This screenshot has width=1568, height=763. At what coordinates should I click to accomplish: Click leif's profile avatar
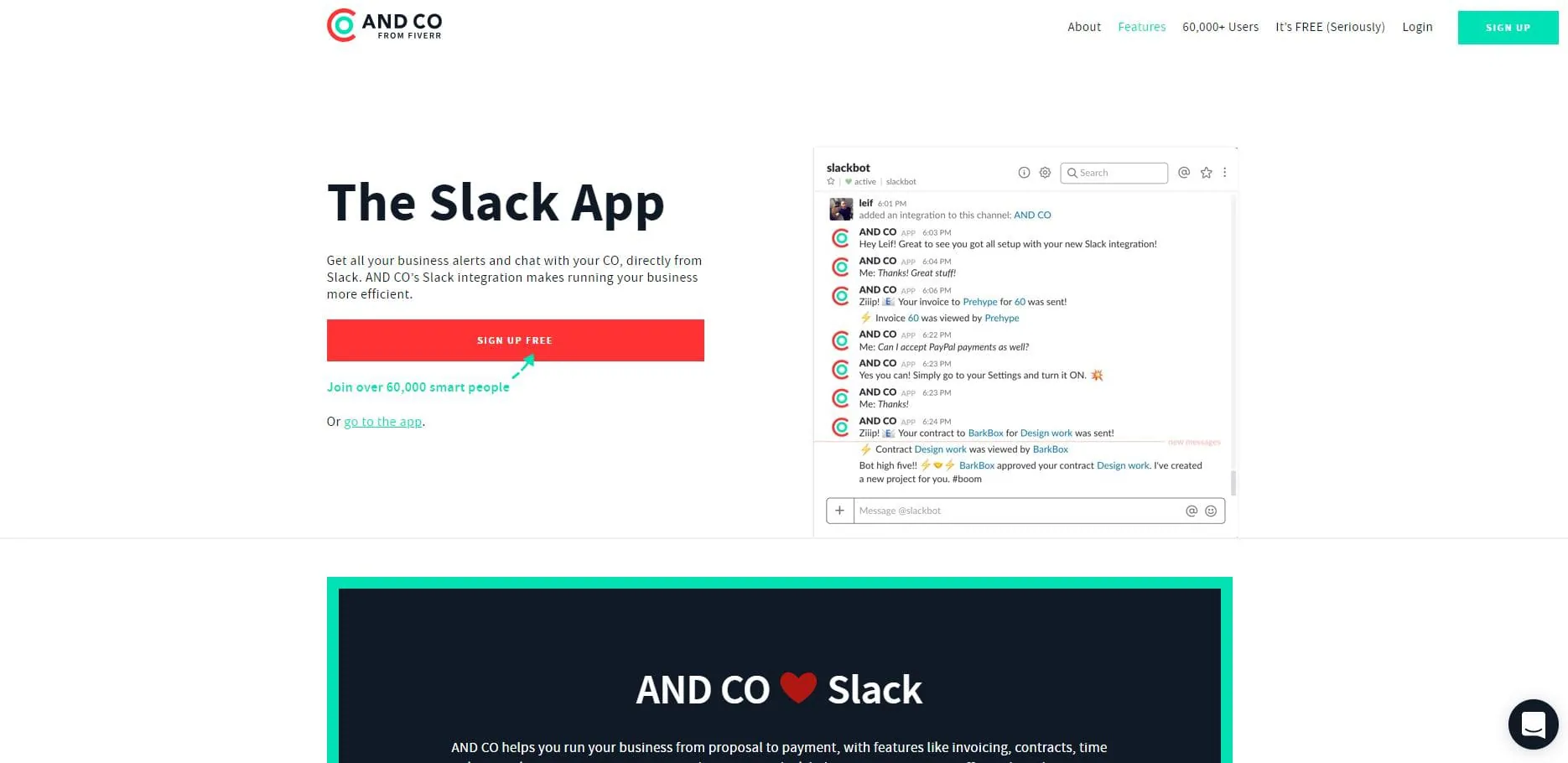(x=841, y=209)
